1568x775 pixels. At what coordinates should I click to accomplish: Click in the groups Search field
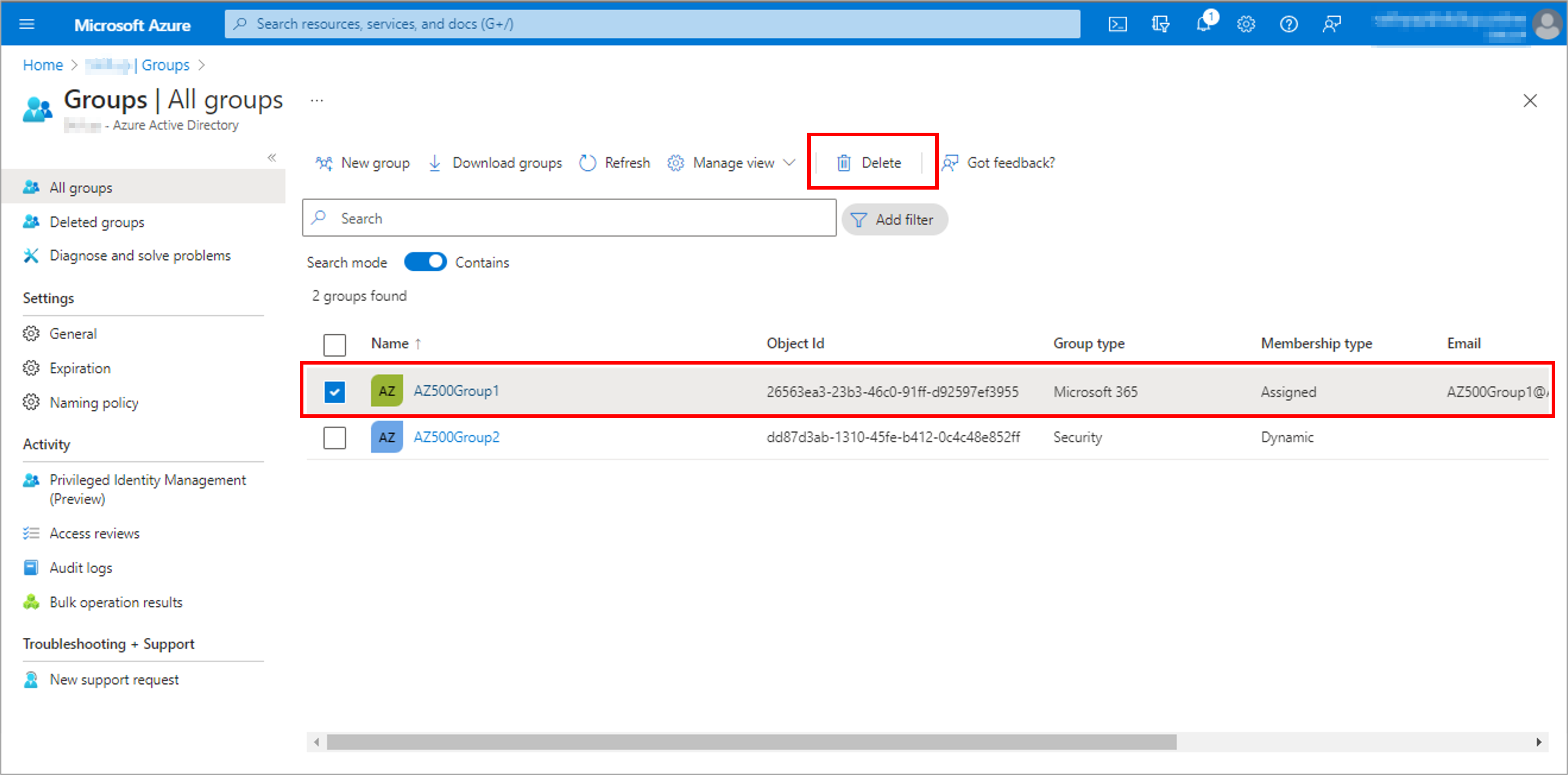pos(569,218)
